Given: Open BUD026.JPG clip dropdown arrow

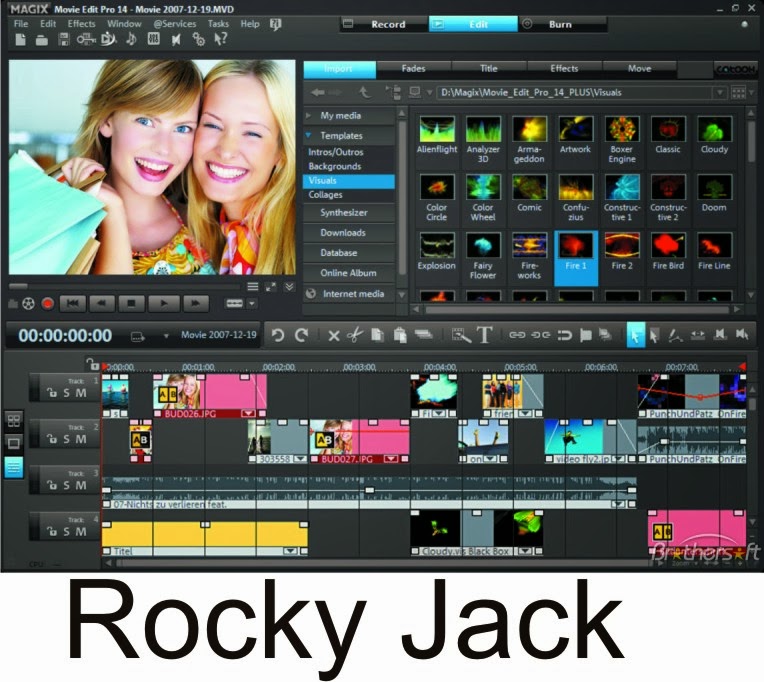Looking at the screenshot, I should point(248,414).
